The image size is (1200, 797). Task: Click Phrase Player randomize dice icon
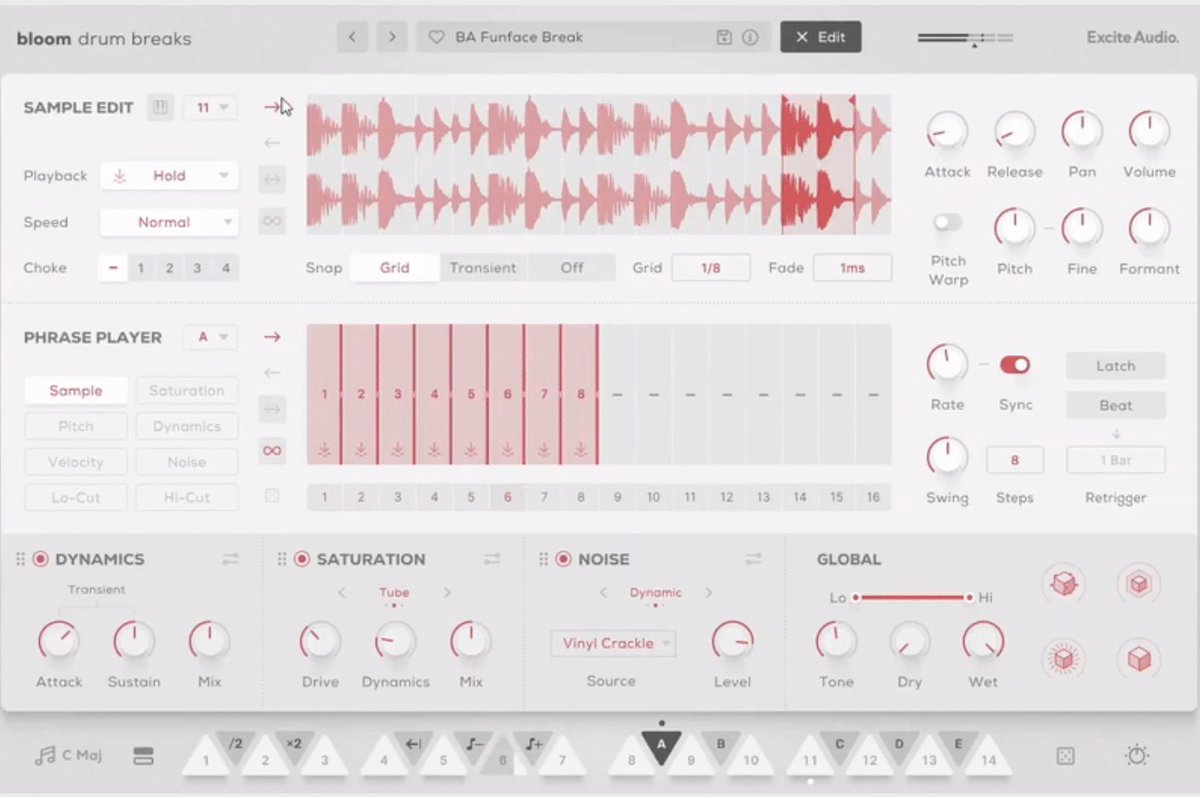(272, 495)
